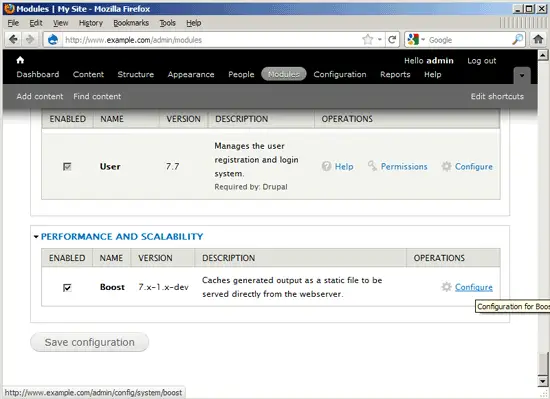Screen dimensions: 550x399
Task: Click the scrollbar down arrow
Action: coord(542,381)
